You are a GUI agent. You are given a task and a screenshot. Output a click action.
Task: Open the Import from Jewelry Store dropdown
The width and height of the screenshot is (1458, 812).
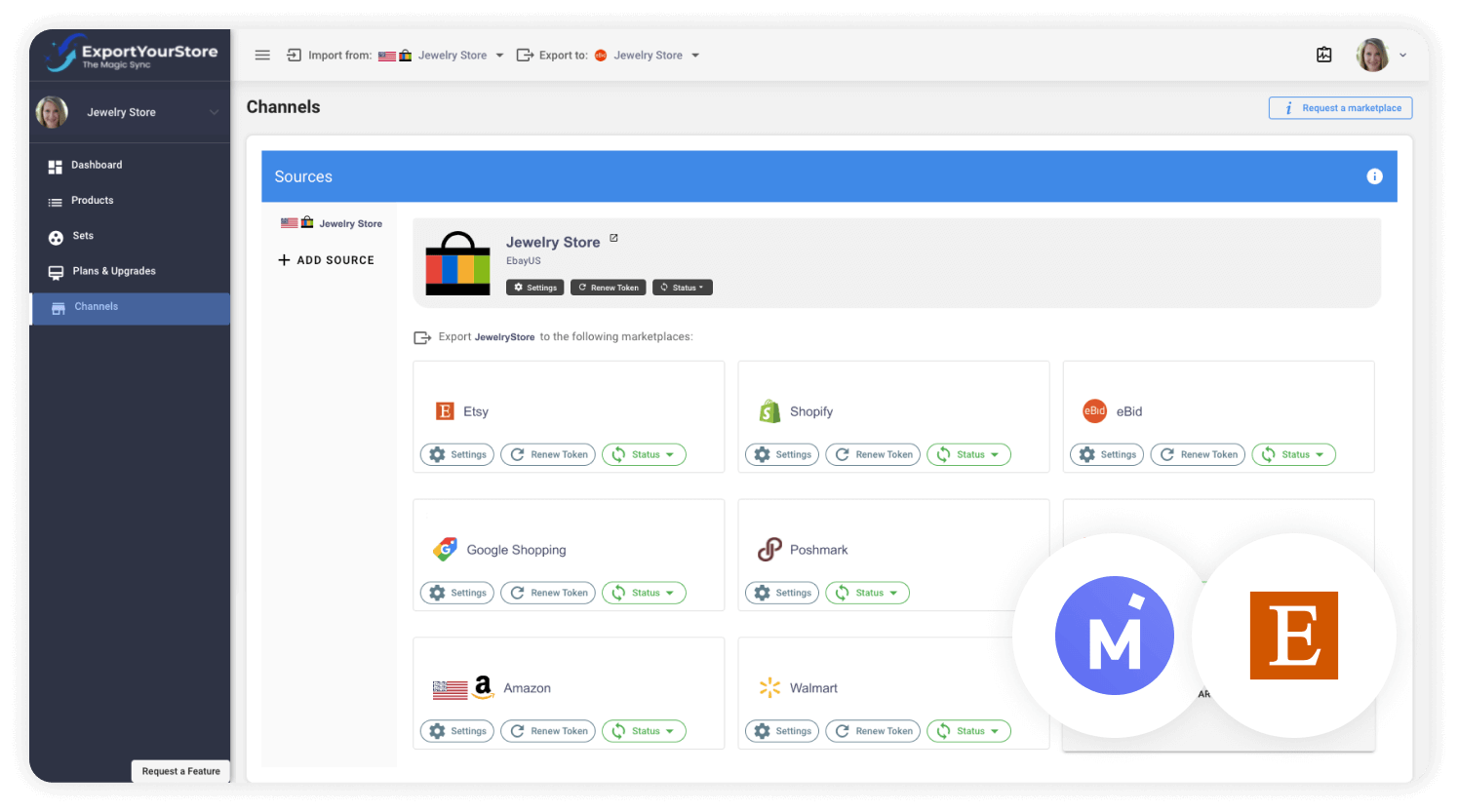tap(441, 56)
